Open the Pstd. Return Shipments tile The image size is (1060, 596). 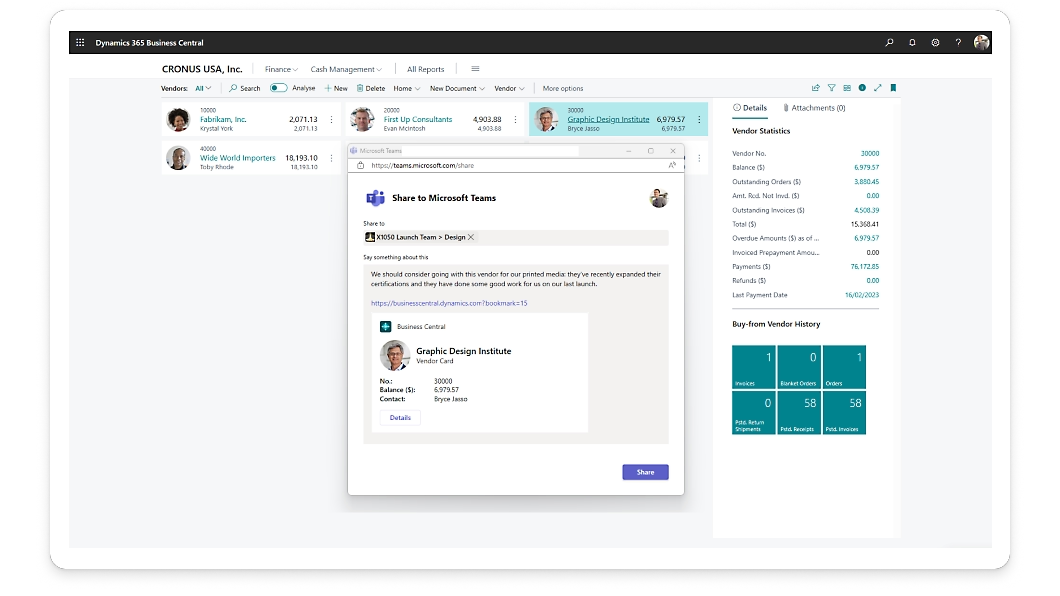[x=754, y=413]
